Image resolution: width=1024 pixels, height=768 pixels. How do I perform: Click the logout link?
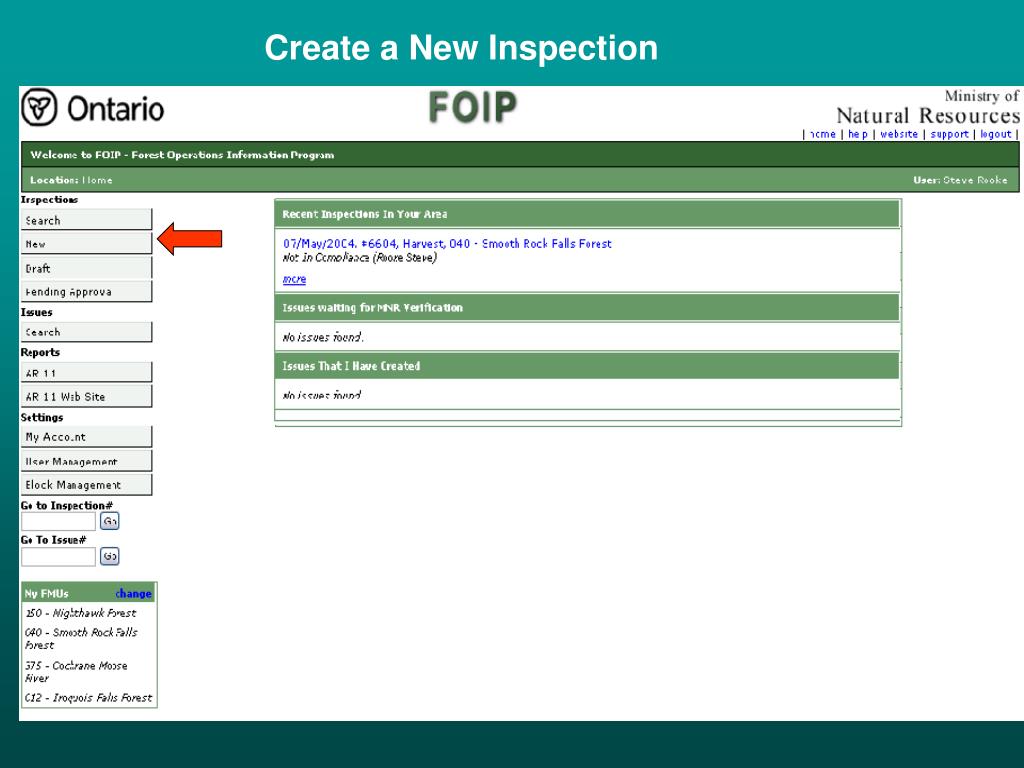(995, 134)
